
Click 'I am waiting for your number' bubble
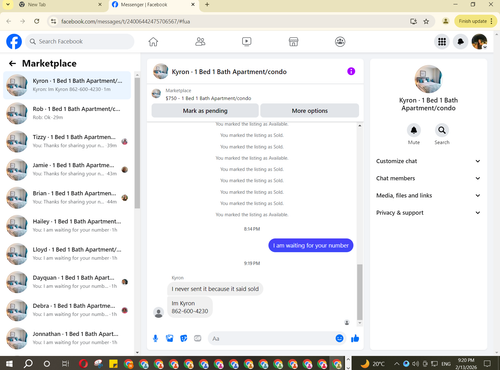pyautogui.click(x=311, y=245)
